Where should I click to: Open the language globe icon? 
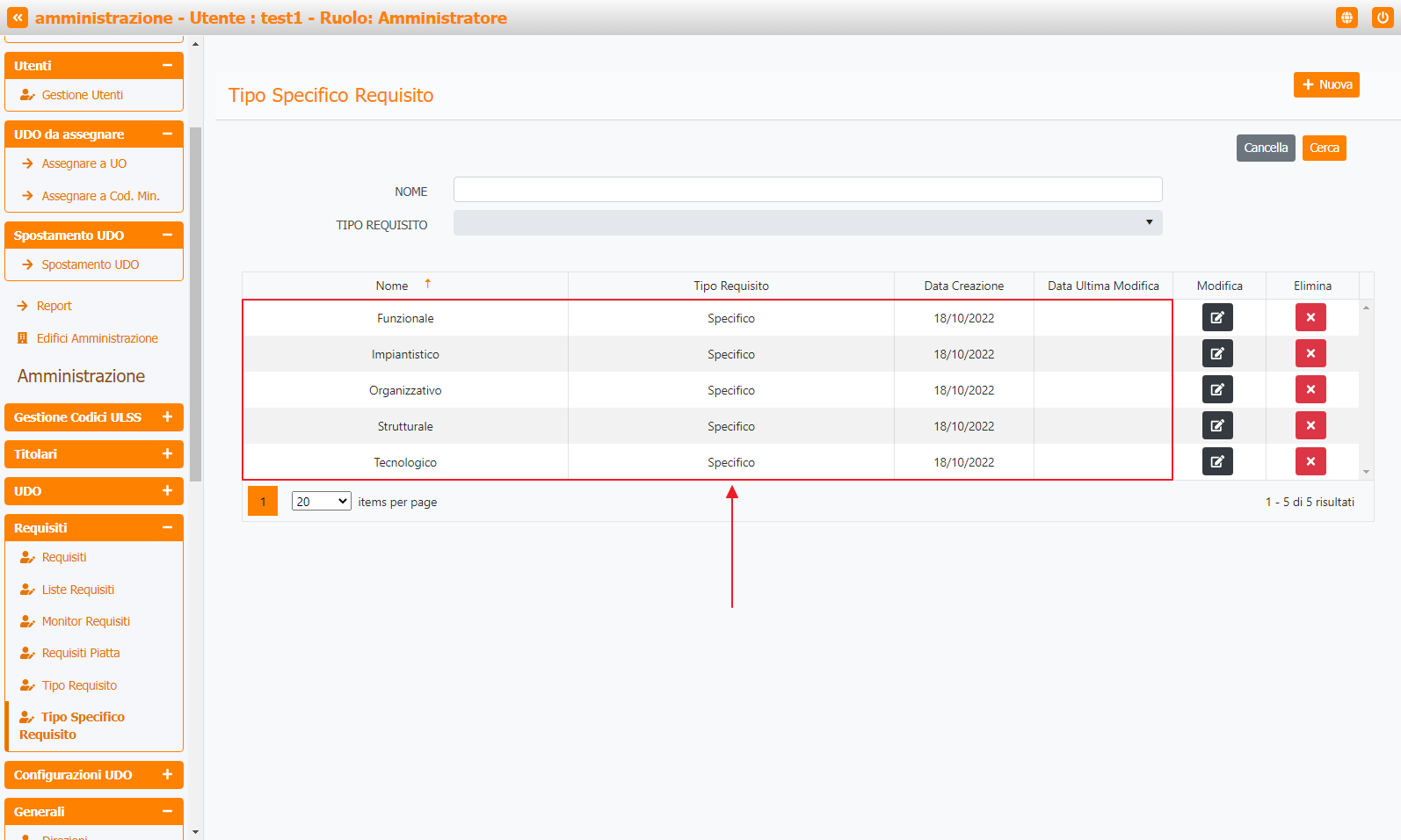(1347, 18)
